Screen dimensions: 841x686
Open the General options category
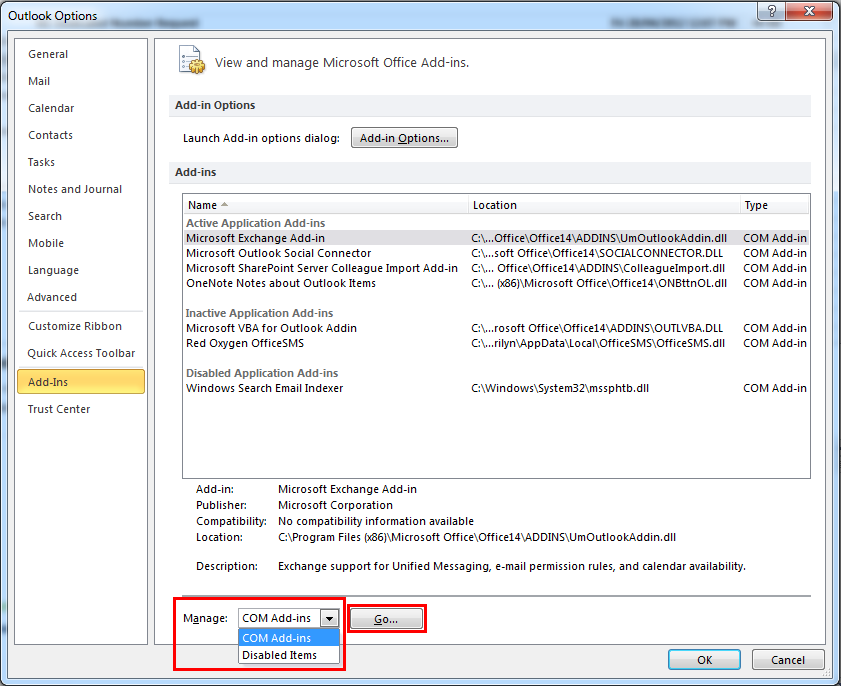pyautogui.click(x=48, y=54)
